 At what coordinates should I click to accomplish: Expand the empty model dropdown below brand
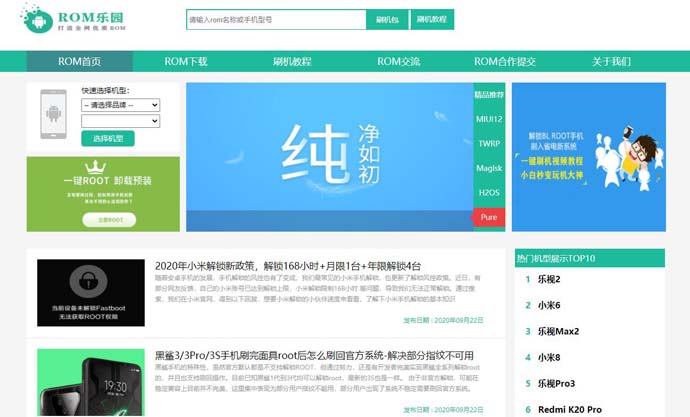pyautogui.click(x=121, y=121)
